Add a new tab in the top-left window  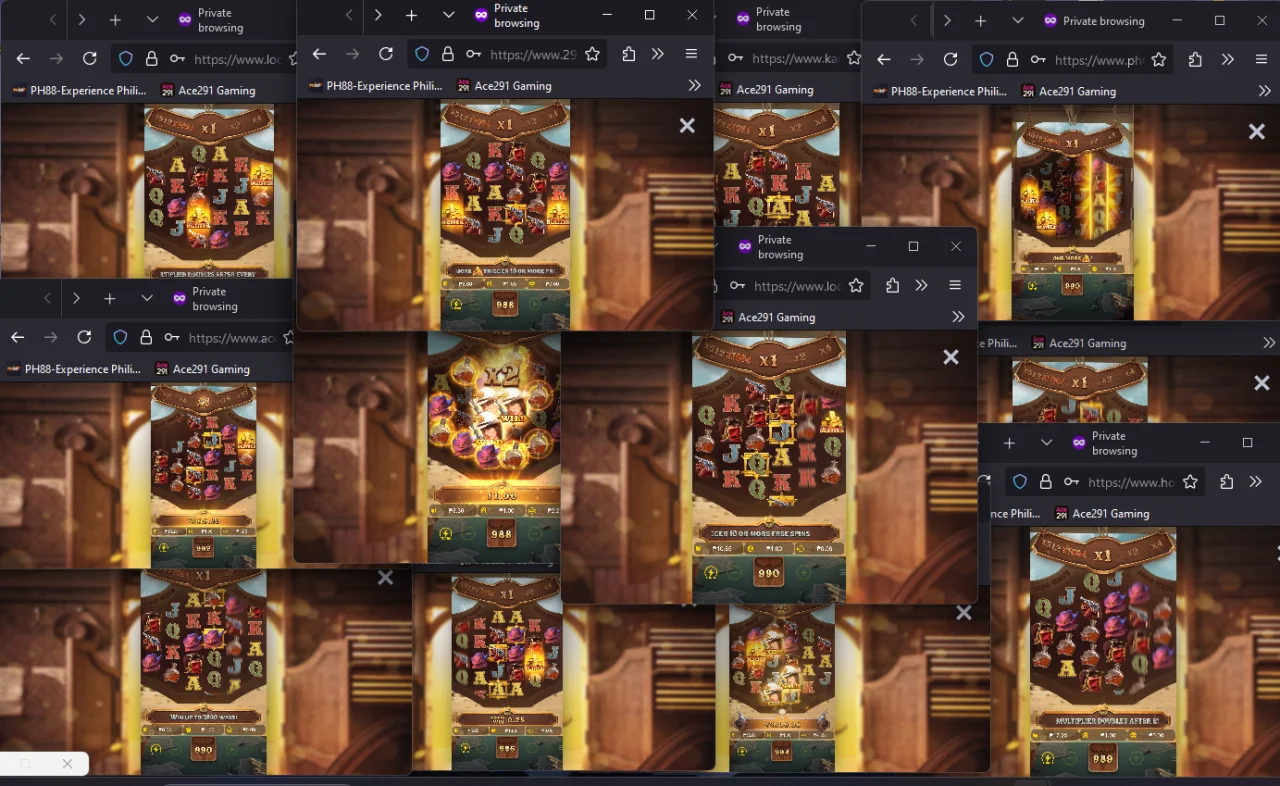click(115, 20)
